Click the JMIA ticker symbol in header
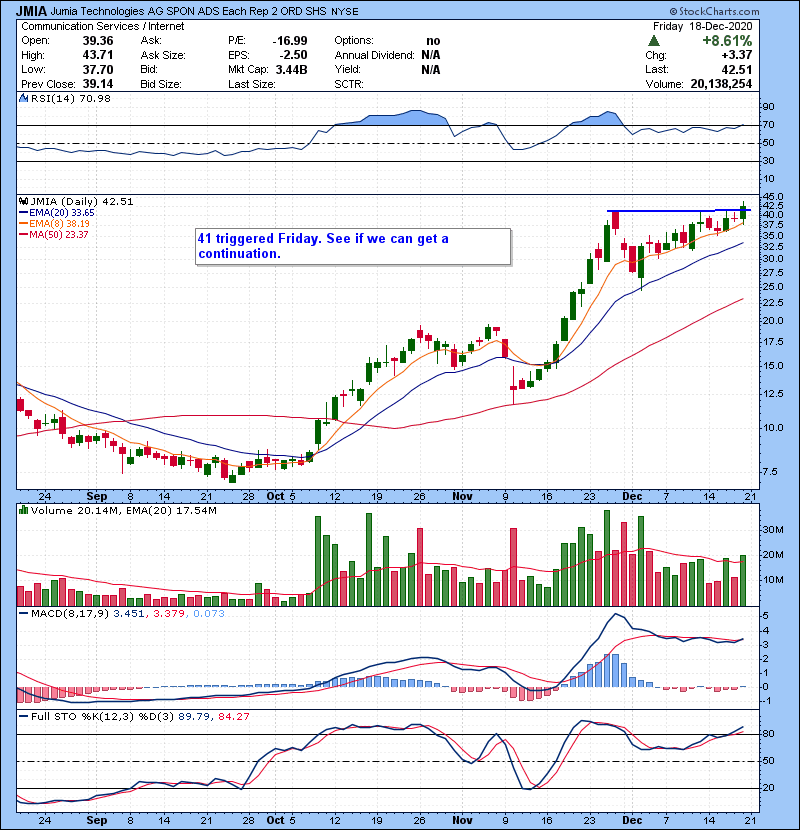This screenshot has height=830, width=800. [x=31, y=11]
